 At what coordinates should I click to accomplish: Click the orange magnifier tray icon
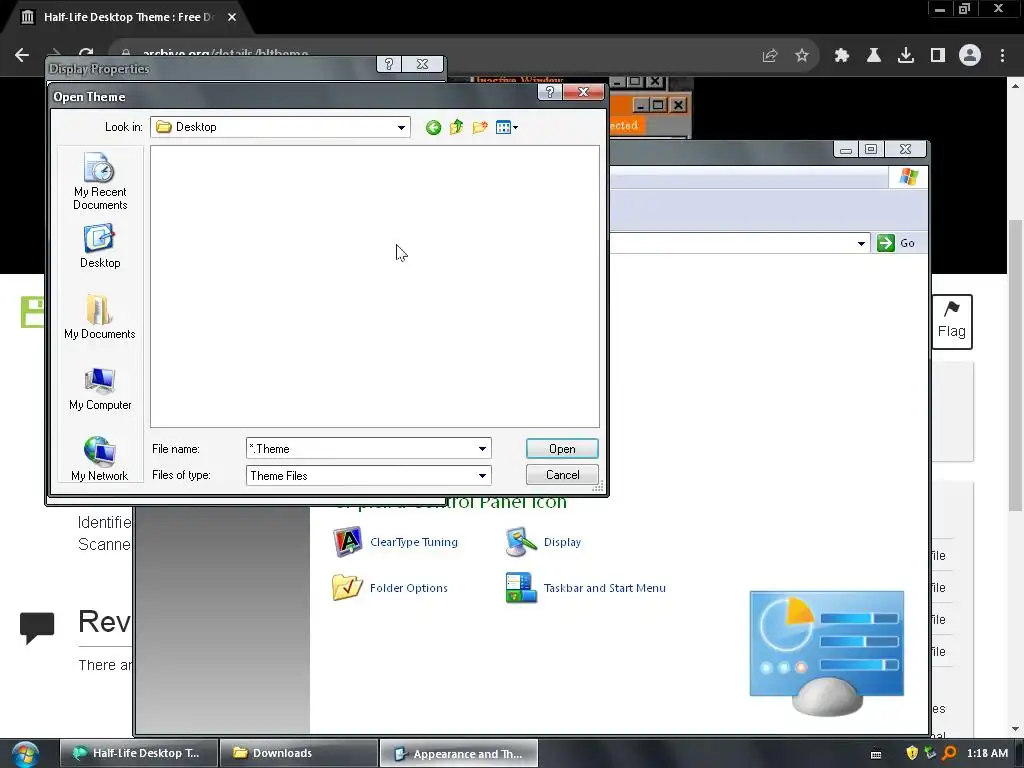coord(949,753)
